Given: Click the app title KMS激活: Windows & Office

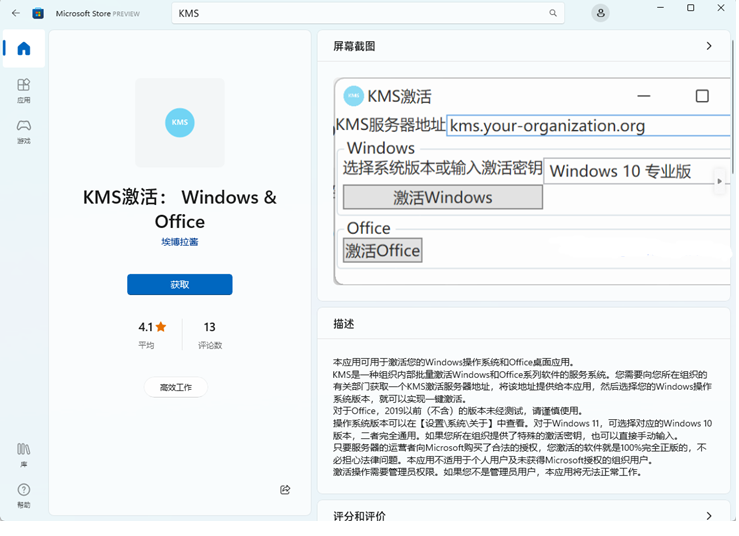Looking at the screenshot, I should [180, 209].
